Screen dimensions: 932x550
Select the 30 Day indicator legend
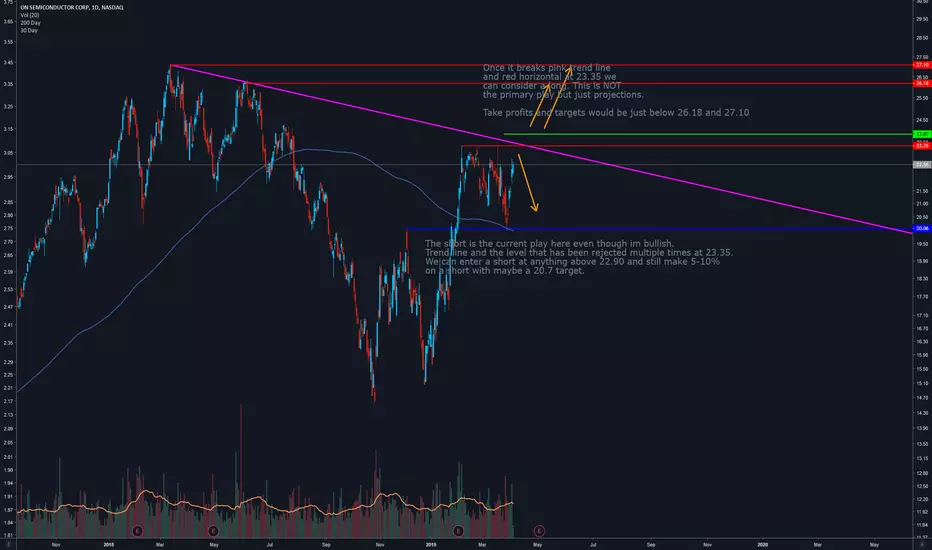point(29,30)
